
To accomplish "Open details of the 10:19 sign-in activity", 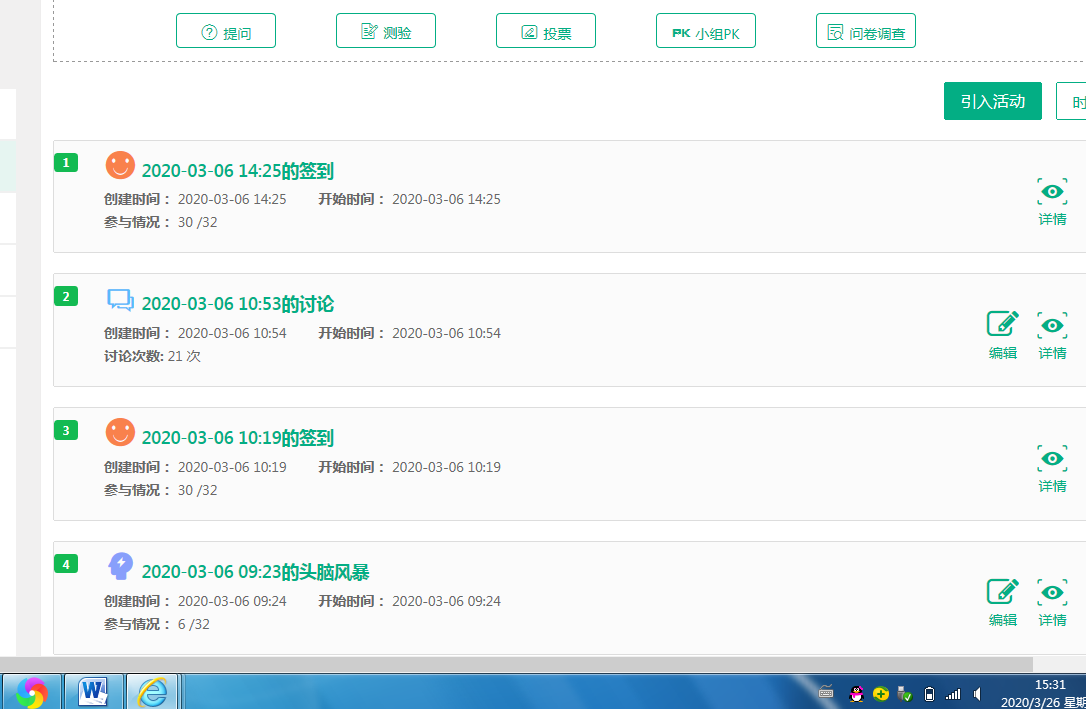I will pos(1052,468).
